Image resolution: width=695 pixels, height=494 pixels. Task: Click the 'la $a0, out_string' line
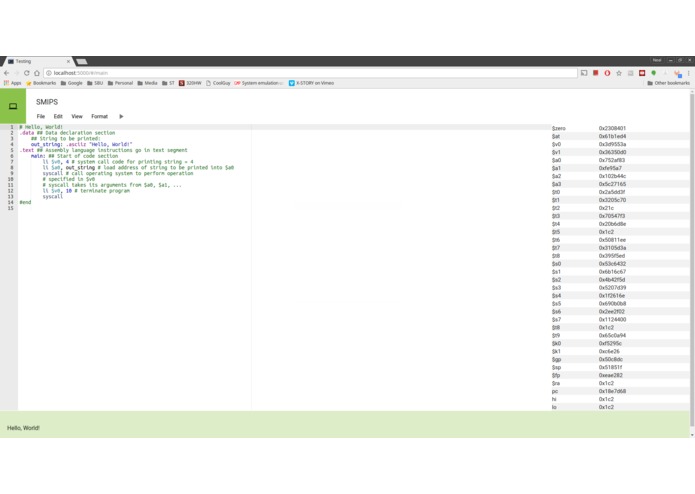(138, 168)
